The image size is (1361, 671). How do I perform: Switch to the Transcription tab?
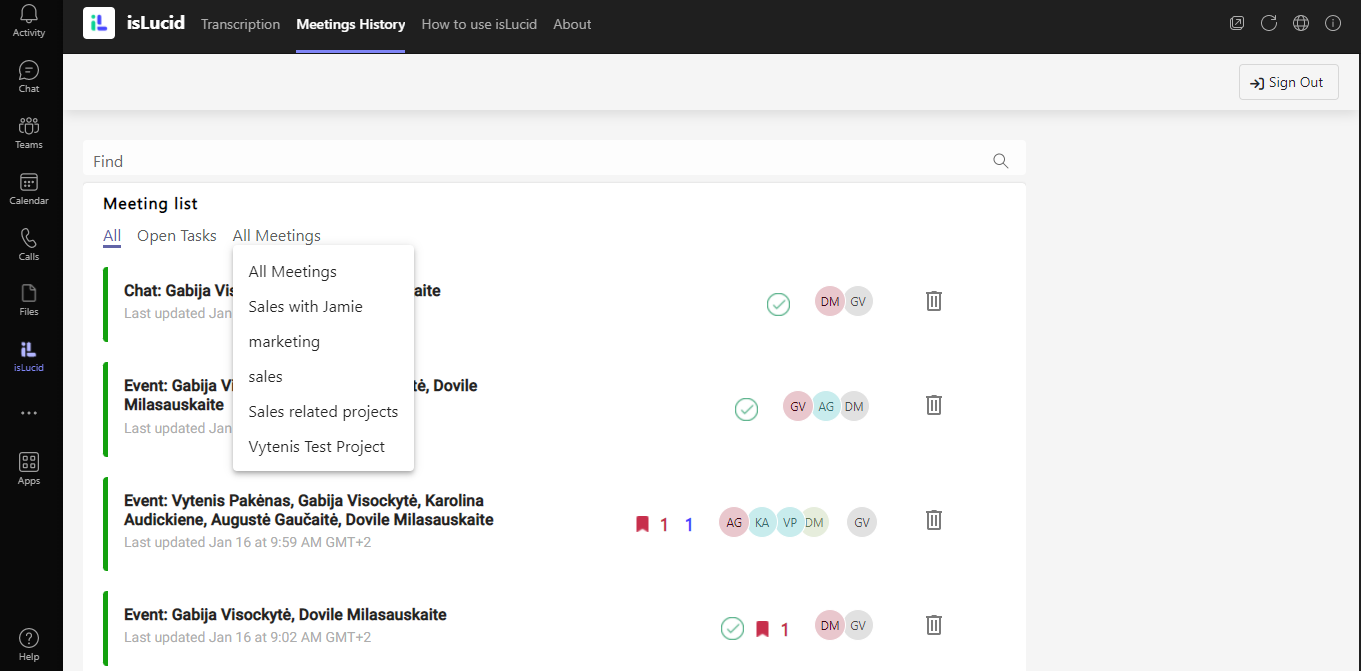(240, 24)
